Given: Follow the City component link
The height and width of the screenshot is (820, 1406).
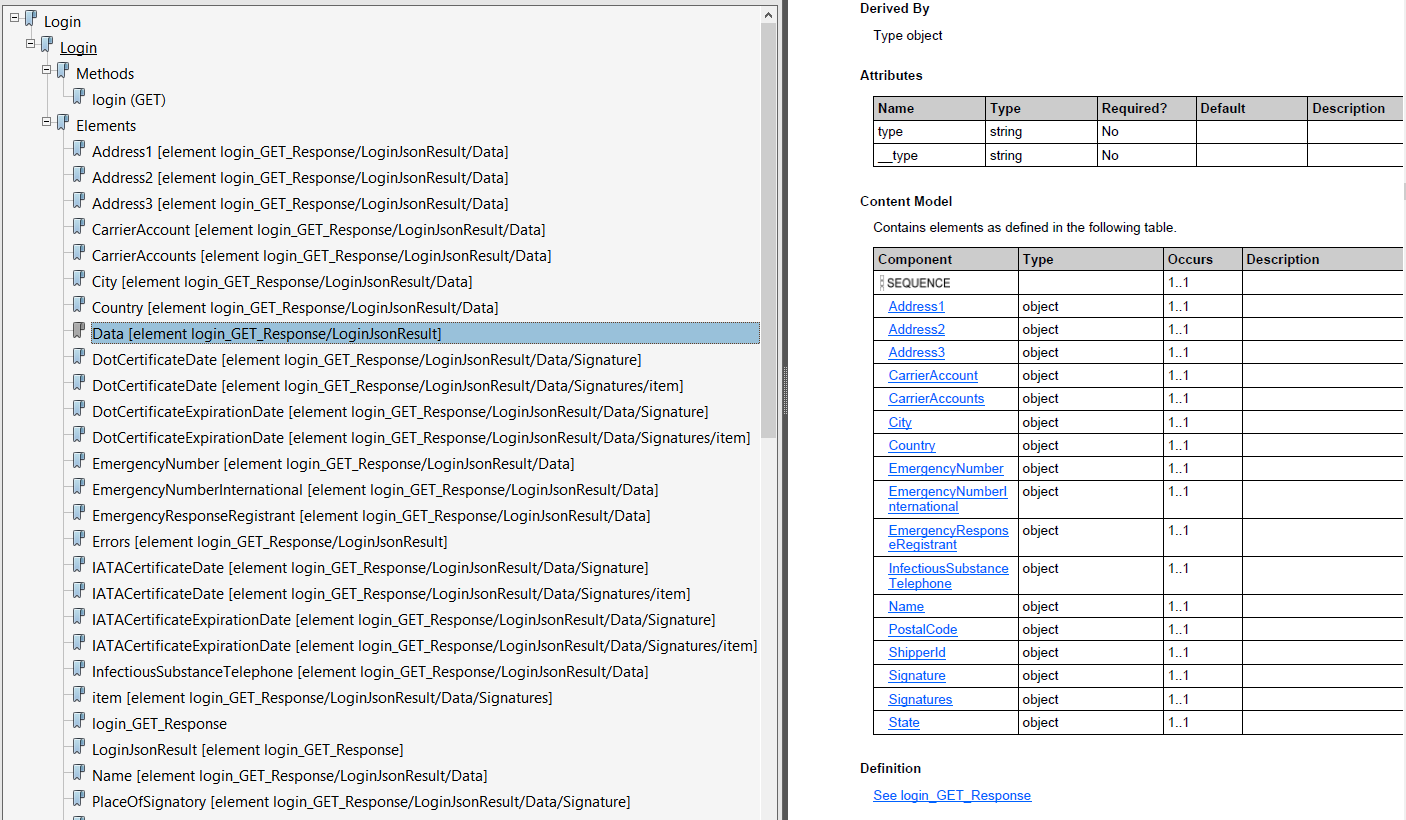Looking at the screenshot, I should click(900, 422).
